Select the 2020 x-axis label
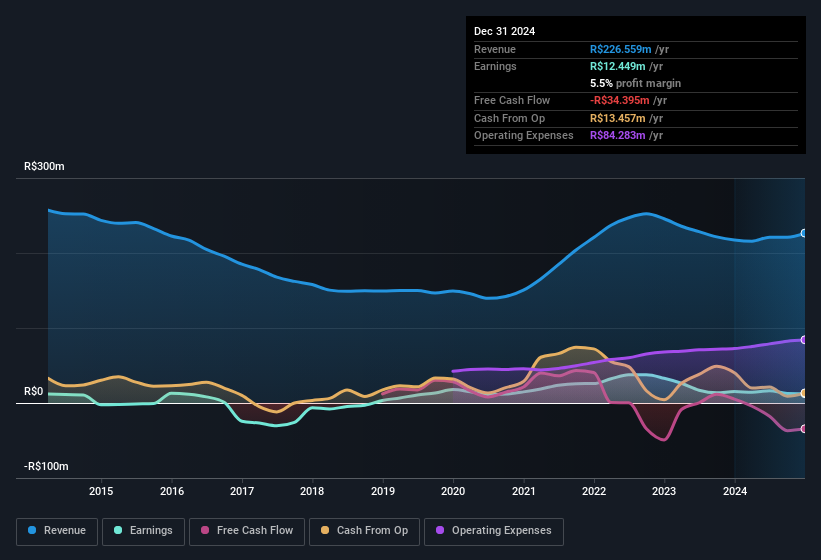Viewport: 821px width, 560px height. click(x=453, y=491)
